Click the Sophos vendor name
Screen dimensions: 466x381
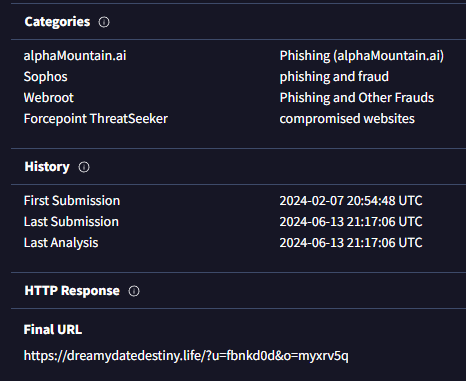[45, 77]
